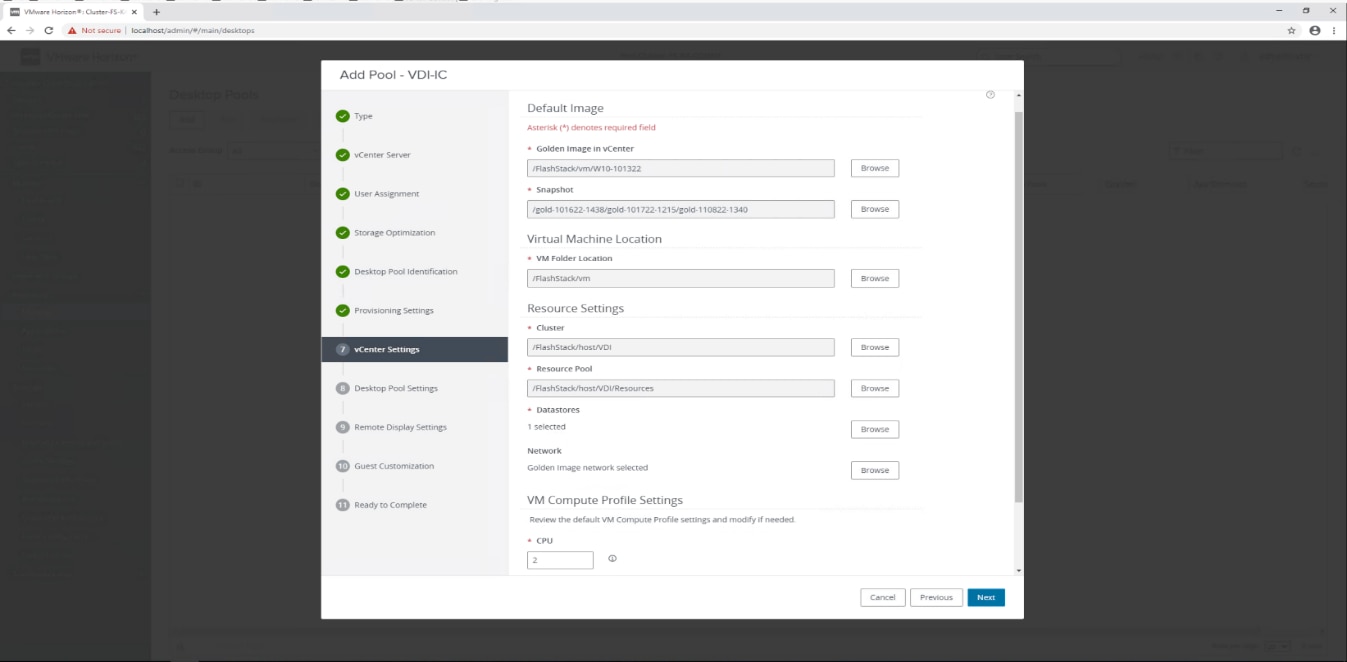Click the 'Add Pool - VDI-IC' title

393,75
